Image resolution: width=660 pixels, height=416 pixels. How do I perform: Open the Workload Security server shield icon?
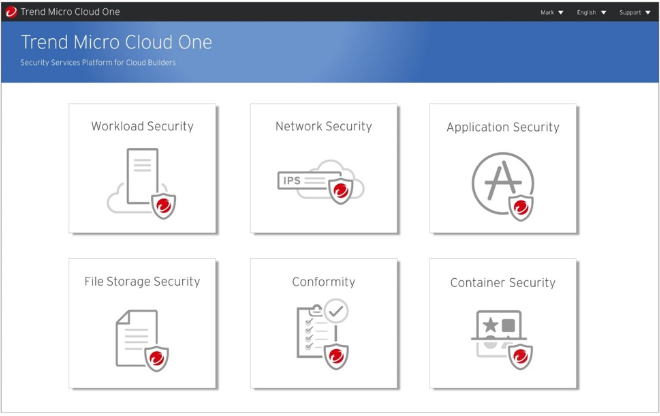[141, 183]
